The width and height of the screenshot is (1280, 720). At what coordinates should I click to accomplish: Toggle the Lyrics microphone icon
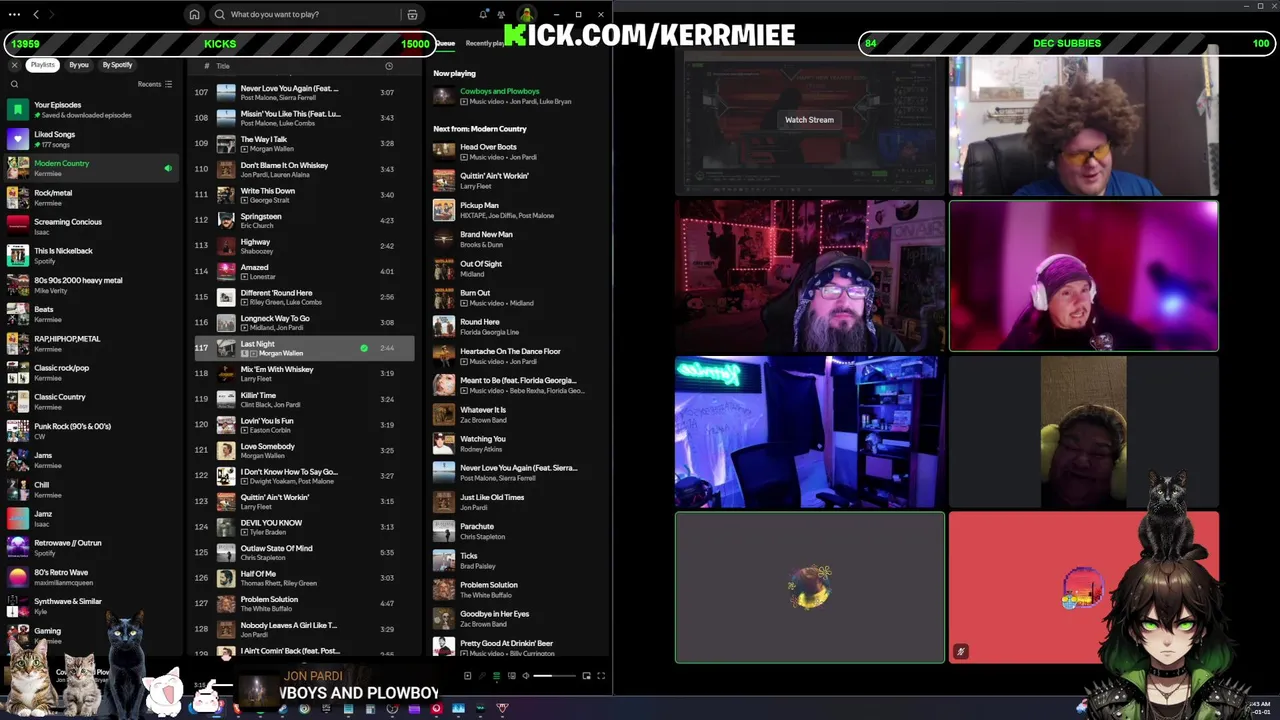pyautogui.click(x=481, y=676)
